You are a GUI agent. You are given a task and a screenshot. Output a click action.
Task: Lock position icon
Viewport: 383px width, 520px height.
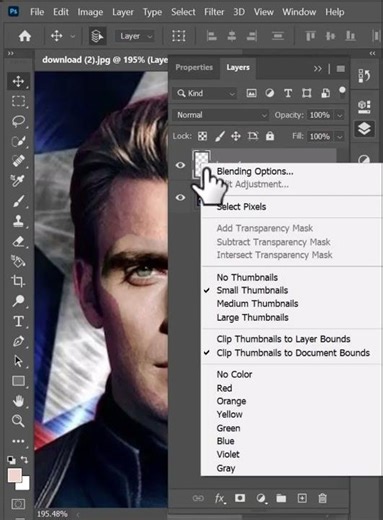[x=236, y=136]
